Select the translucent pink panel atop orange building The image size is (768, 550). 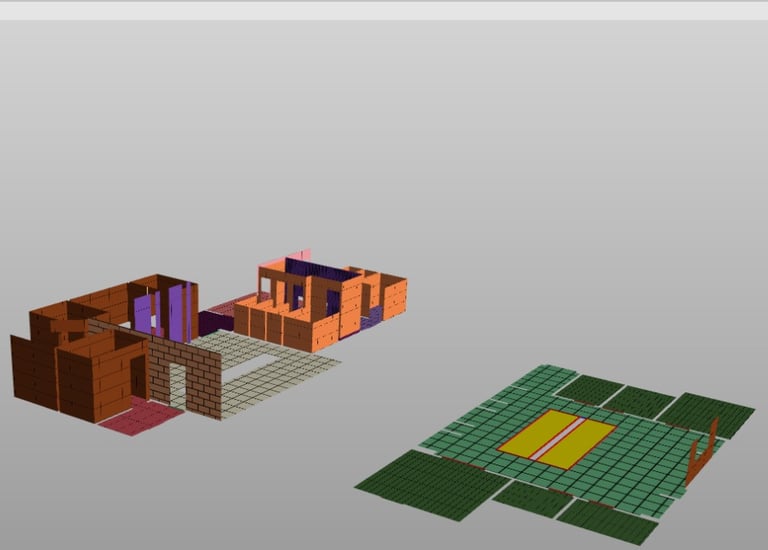299,255
